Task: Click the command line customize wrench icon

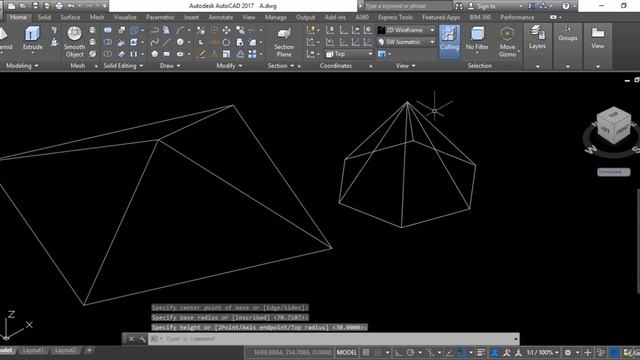Action: 142,339
